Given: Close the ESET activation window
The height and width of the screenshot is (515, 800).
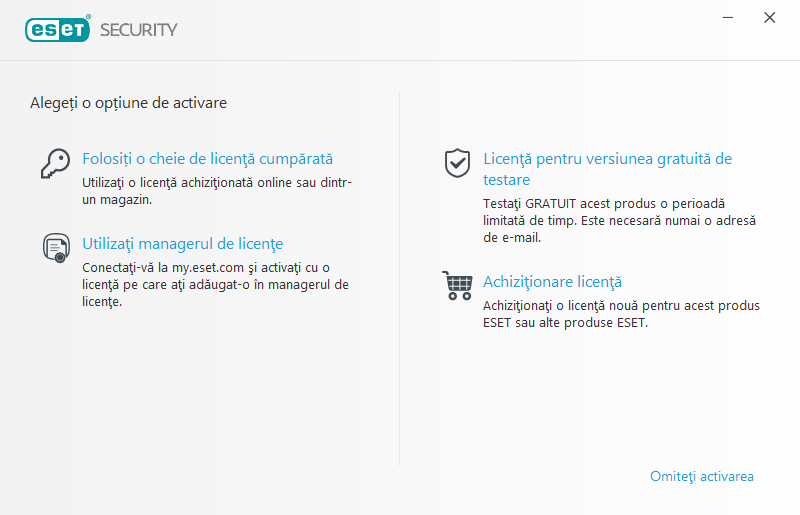Looking at the screenshot, I should (769, 18).
